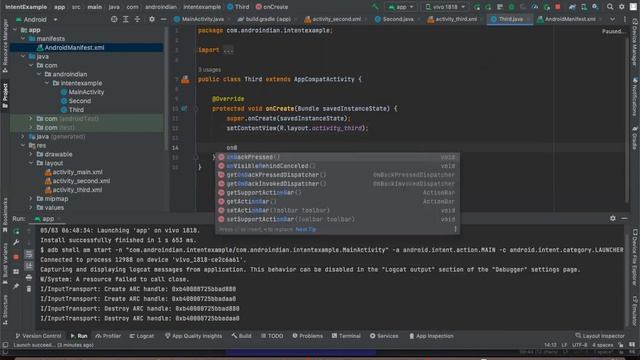This screenshot has width=640, height=360.
Task: Toggle scroll to end in Run console
Action: tap(29, 266)
